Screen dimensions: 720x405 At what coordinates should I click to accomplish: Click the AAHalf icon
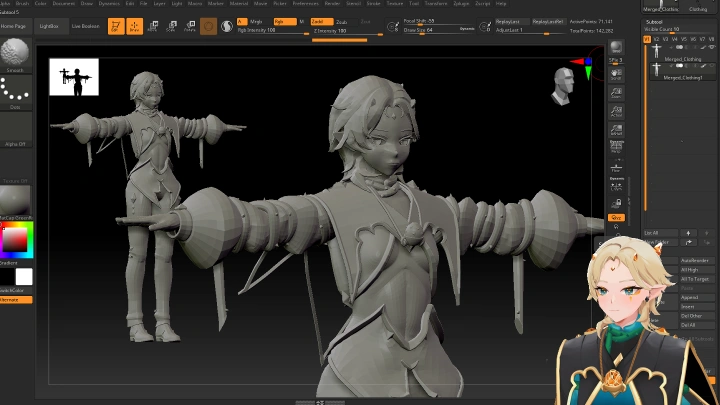pyautogui.click(x=616, y=130)
